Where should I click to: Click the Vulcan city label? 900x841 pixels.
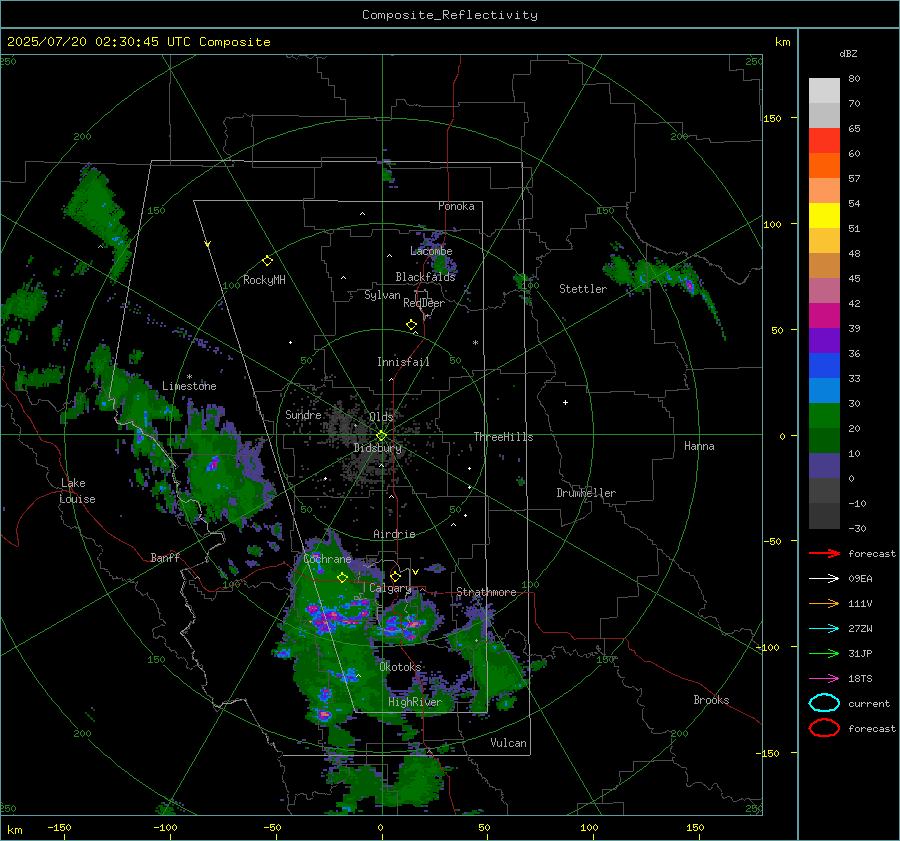coord(508,743)
